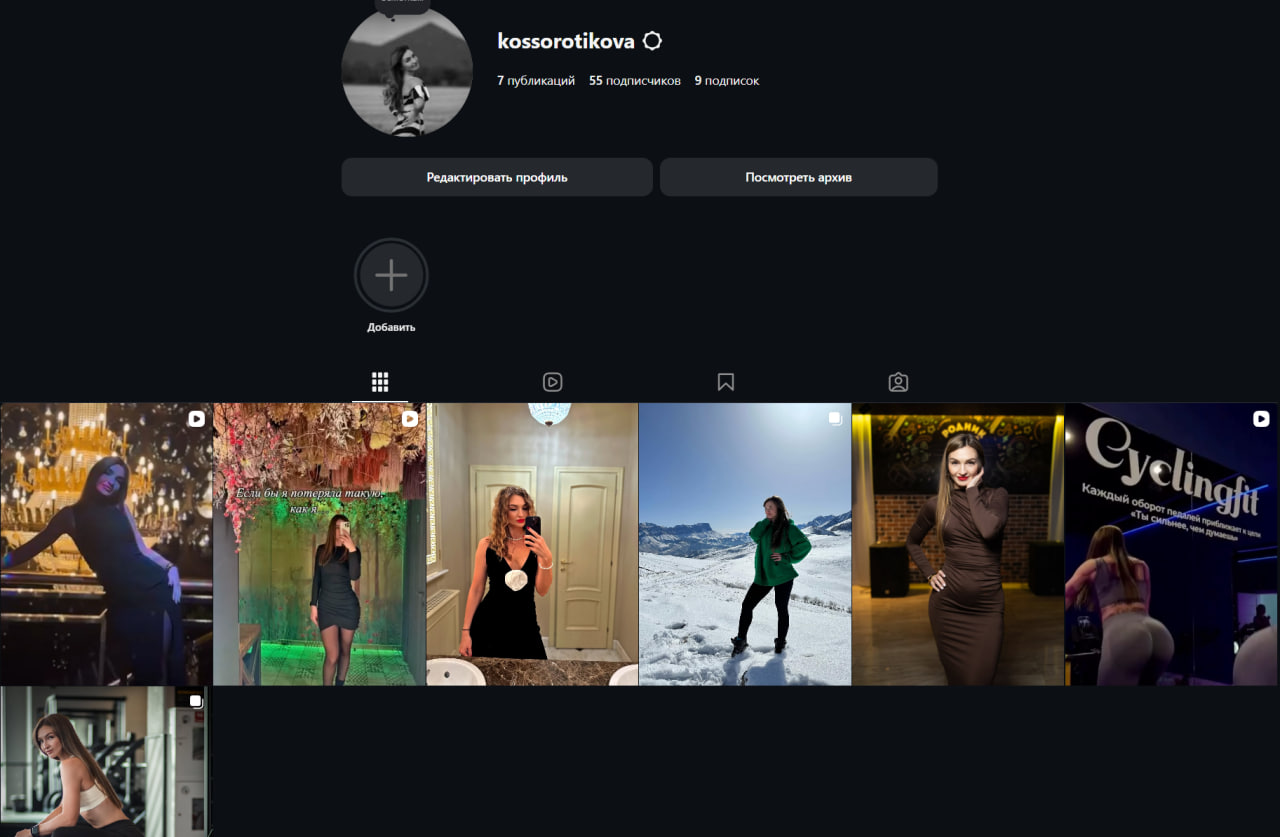
Task: Switch to the posts grid tab
Action: pos(380,382)
